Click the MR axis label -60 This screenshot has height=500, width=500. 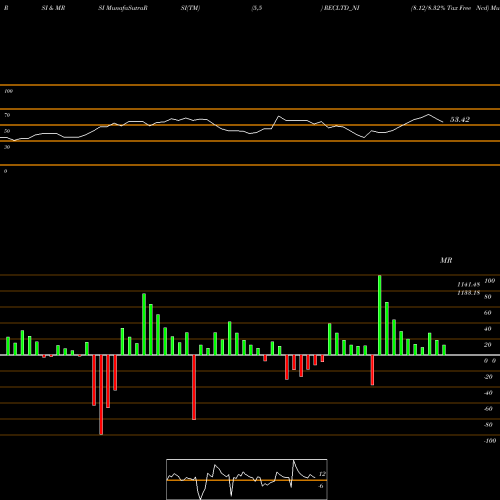pyautogui.click(x=488, y=409)
